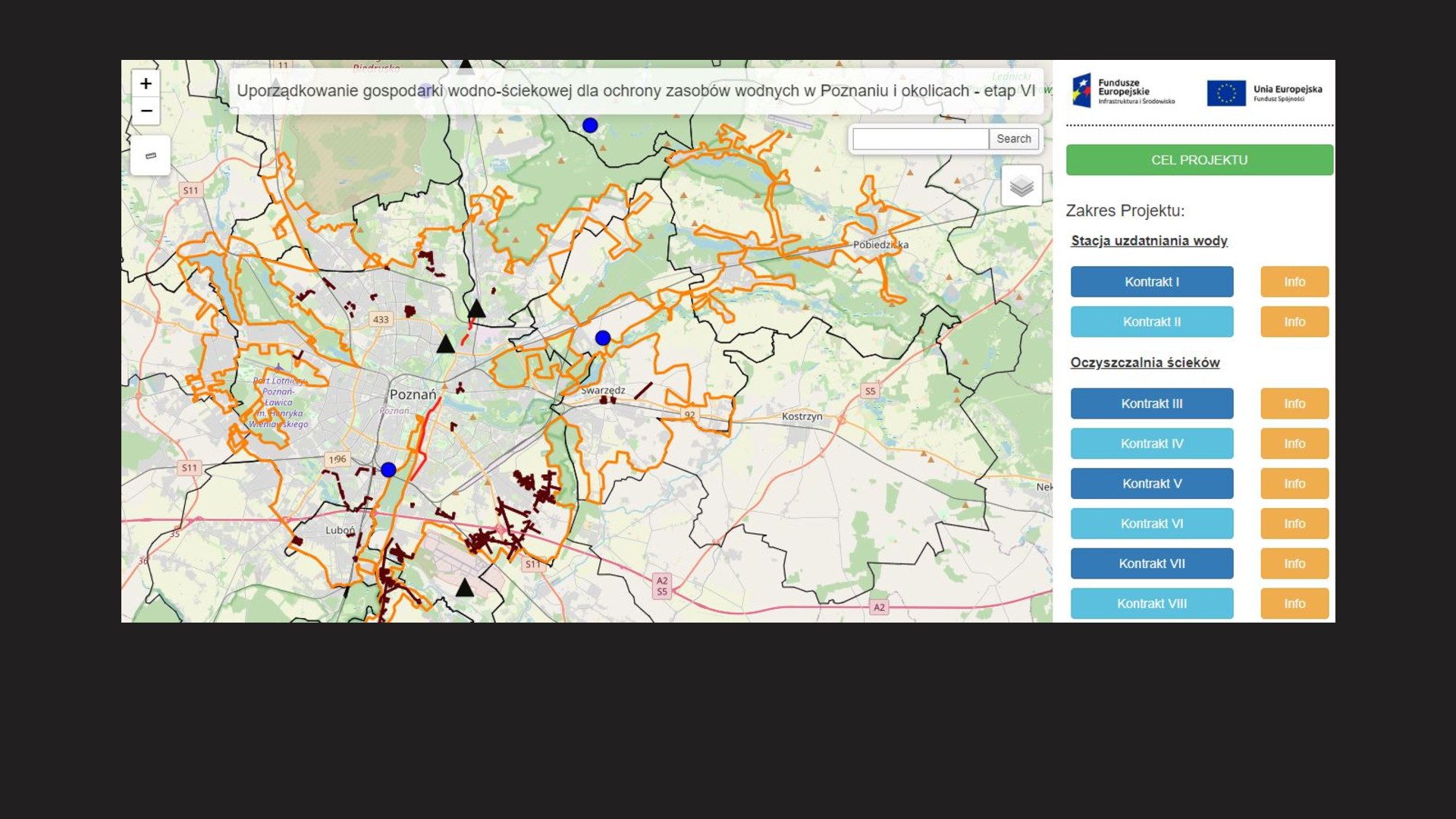Click the 433 road shield on map
The height and width of the screenshot is (819, 1456).
pyautogui.click(x=381, y=320)
